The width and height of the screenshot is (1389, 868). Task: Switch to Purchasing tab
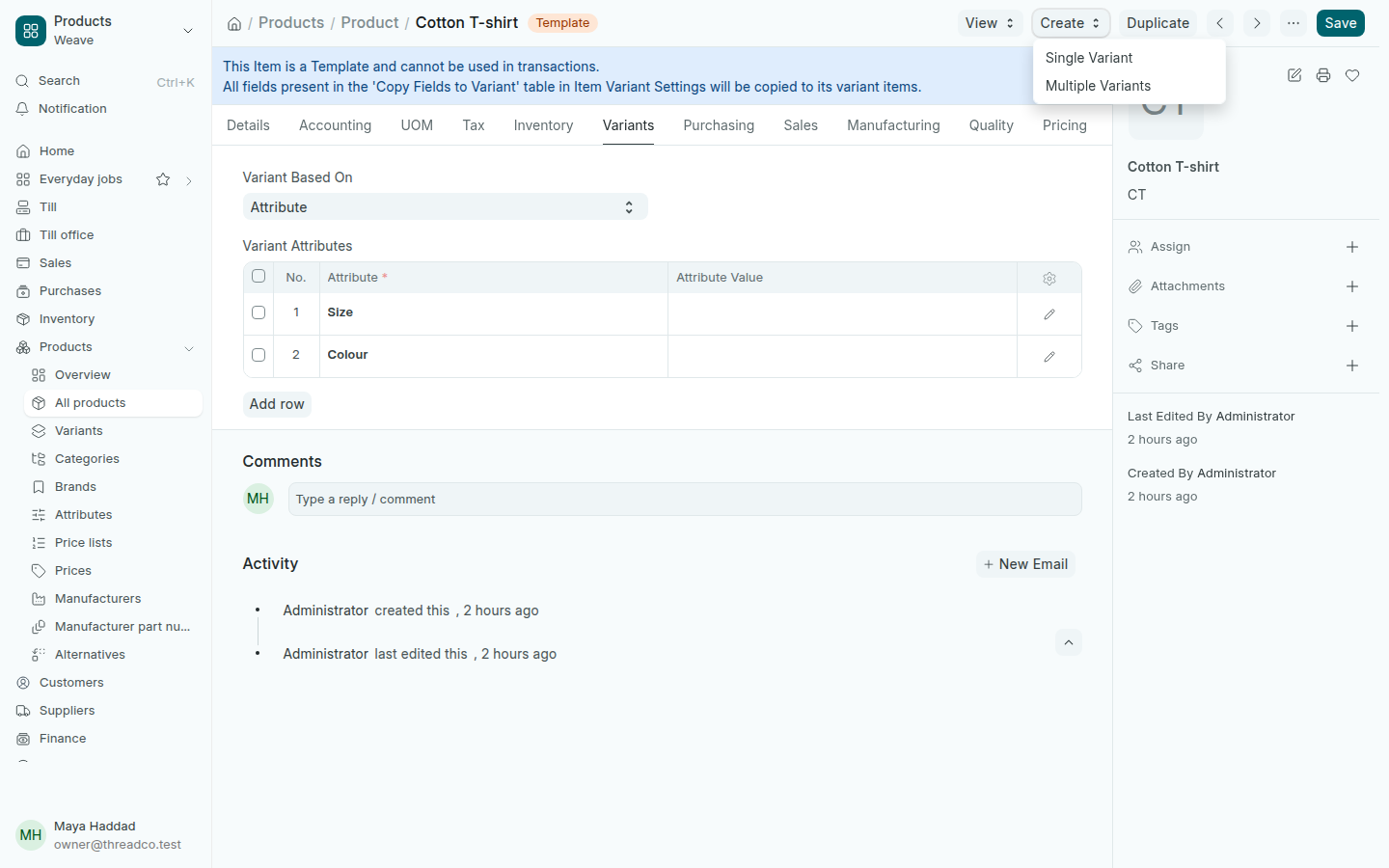point(719,125)
